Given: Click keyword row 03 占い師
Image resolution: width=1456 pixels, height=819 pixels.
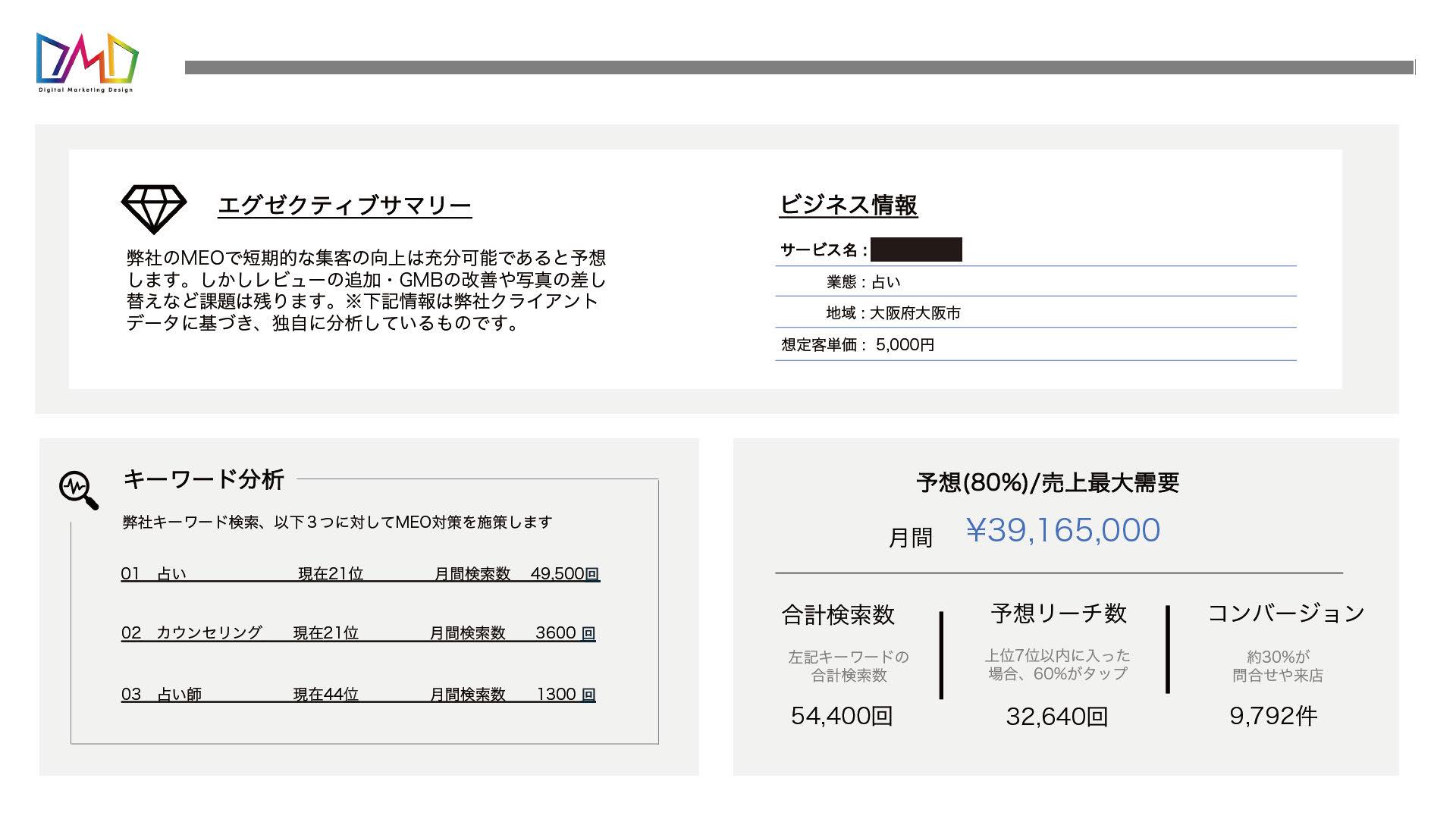Looking at the screenshot, I should click(x=179, y=694).
